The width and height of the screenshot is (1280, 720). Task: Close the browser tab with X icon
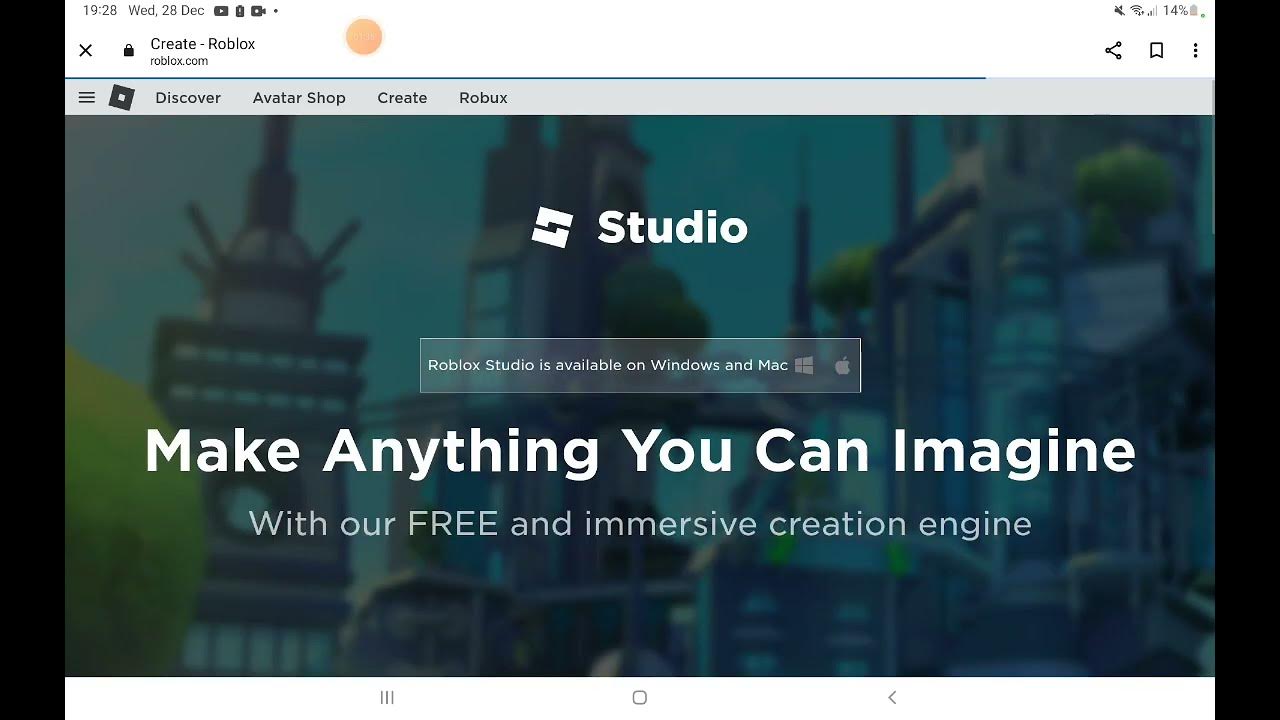[x=86, y=50]
